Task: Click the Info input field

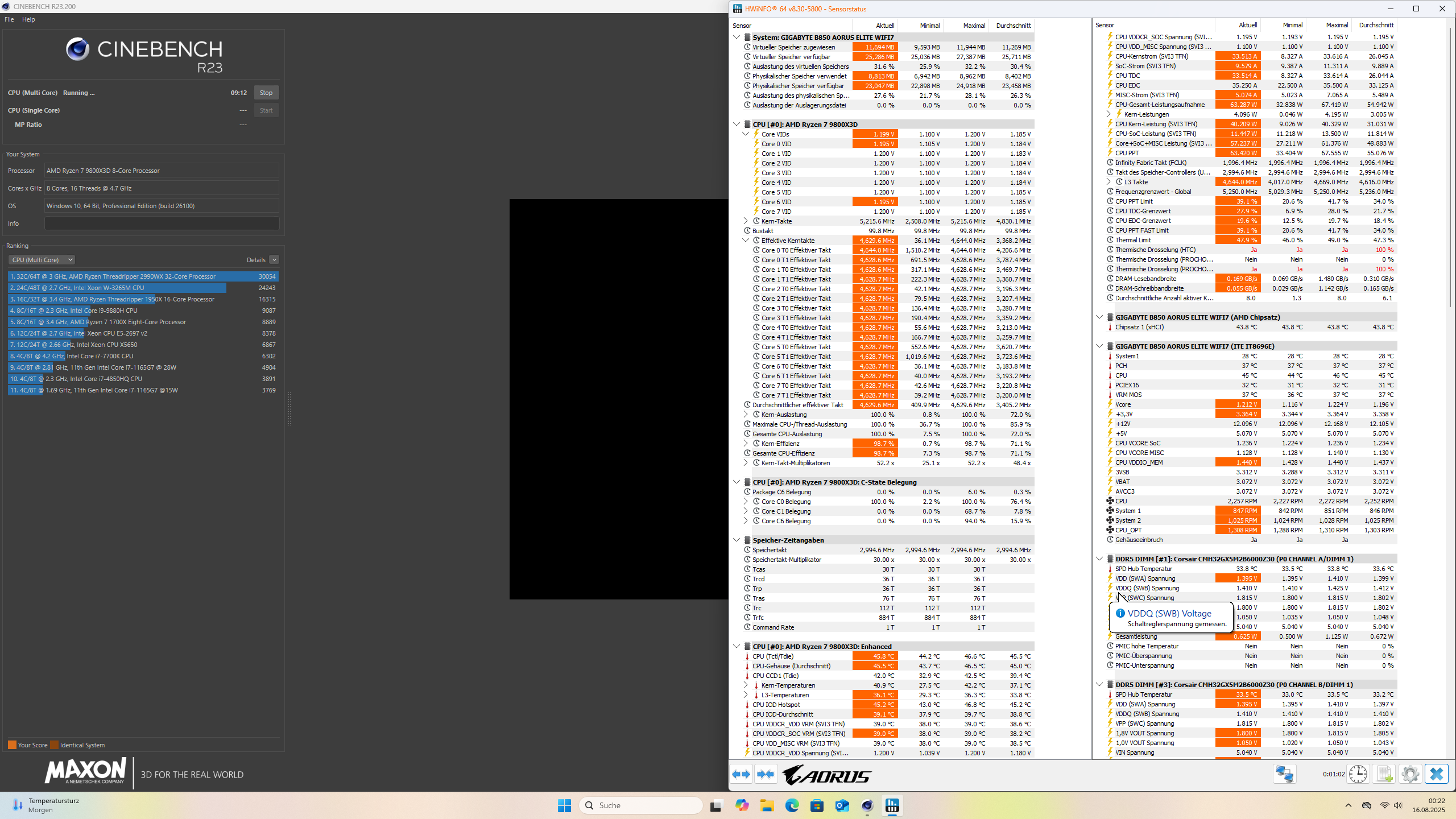Action: [x=162, y=224]
